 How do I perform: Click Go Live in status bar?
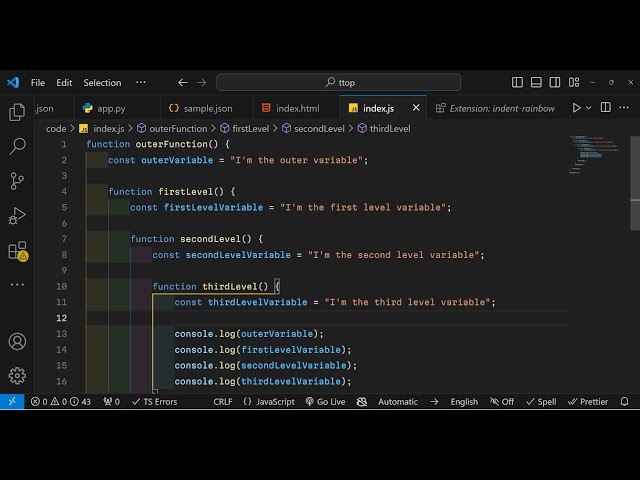point(324,402)
